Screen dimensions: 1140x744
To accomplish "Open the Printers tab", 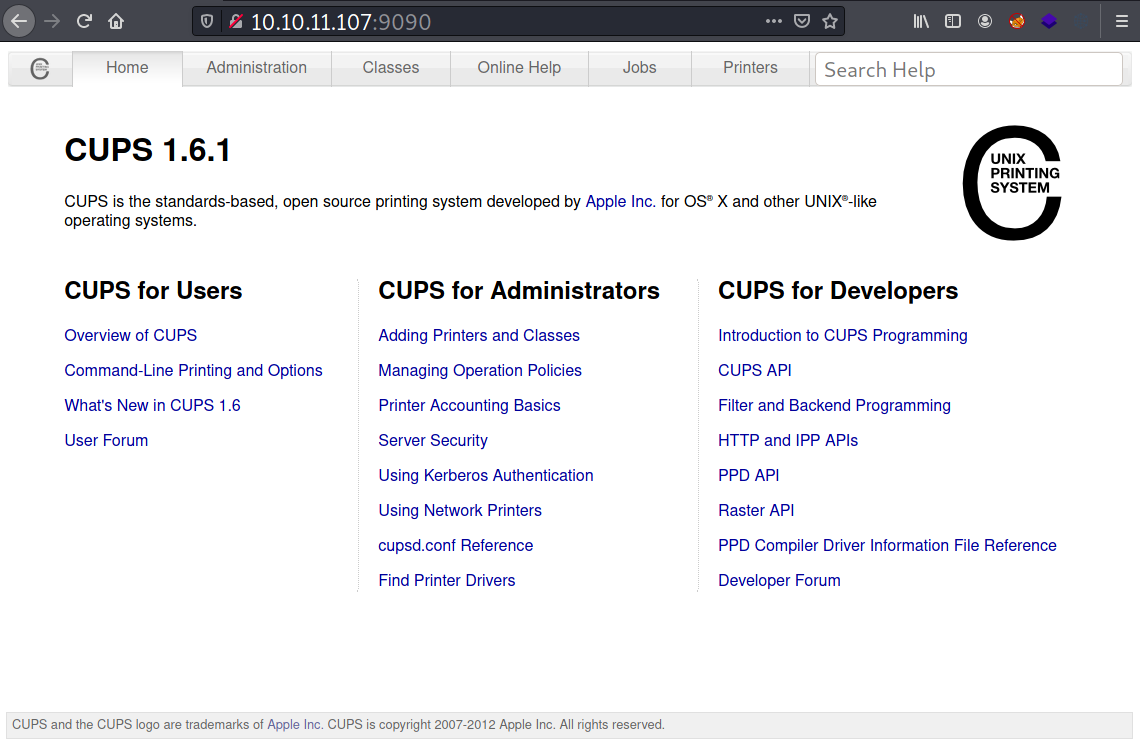I will coord(750,67).
